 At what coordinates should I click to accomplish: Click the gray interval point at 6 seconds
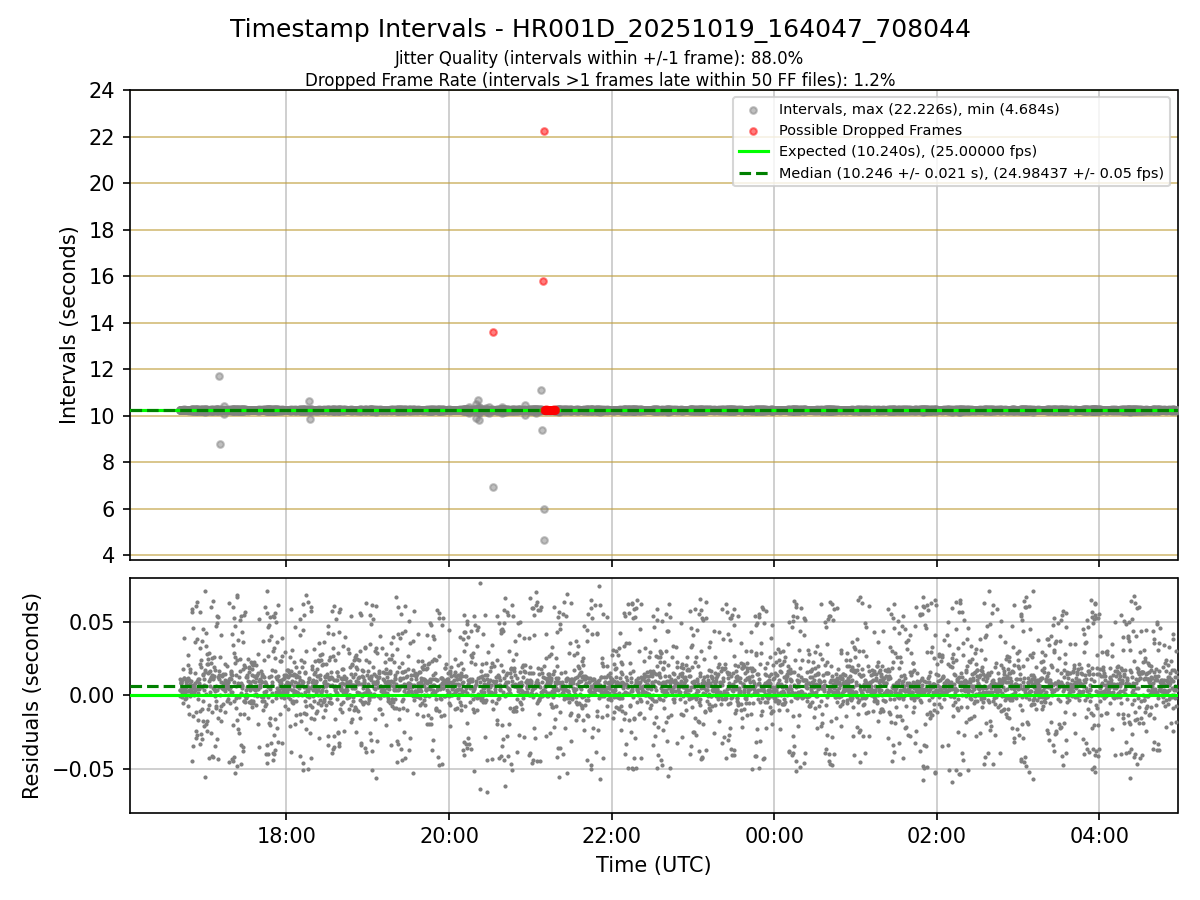coord(544,509)
